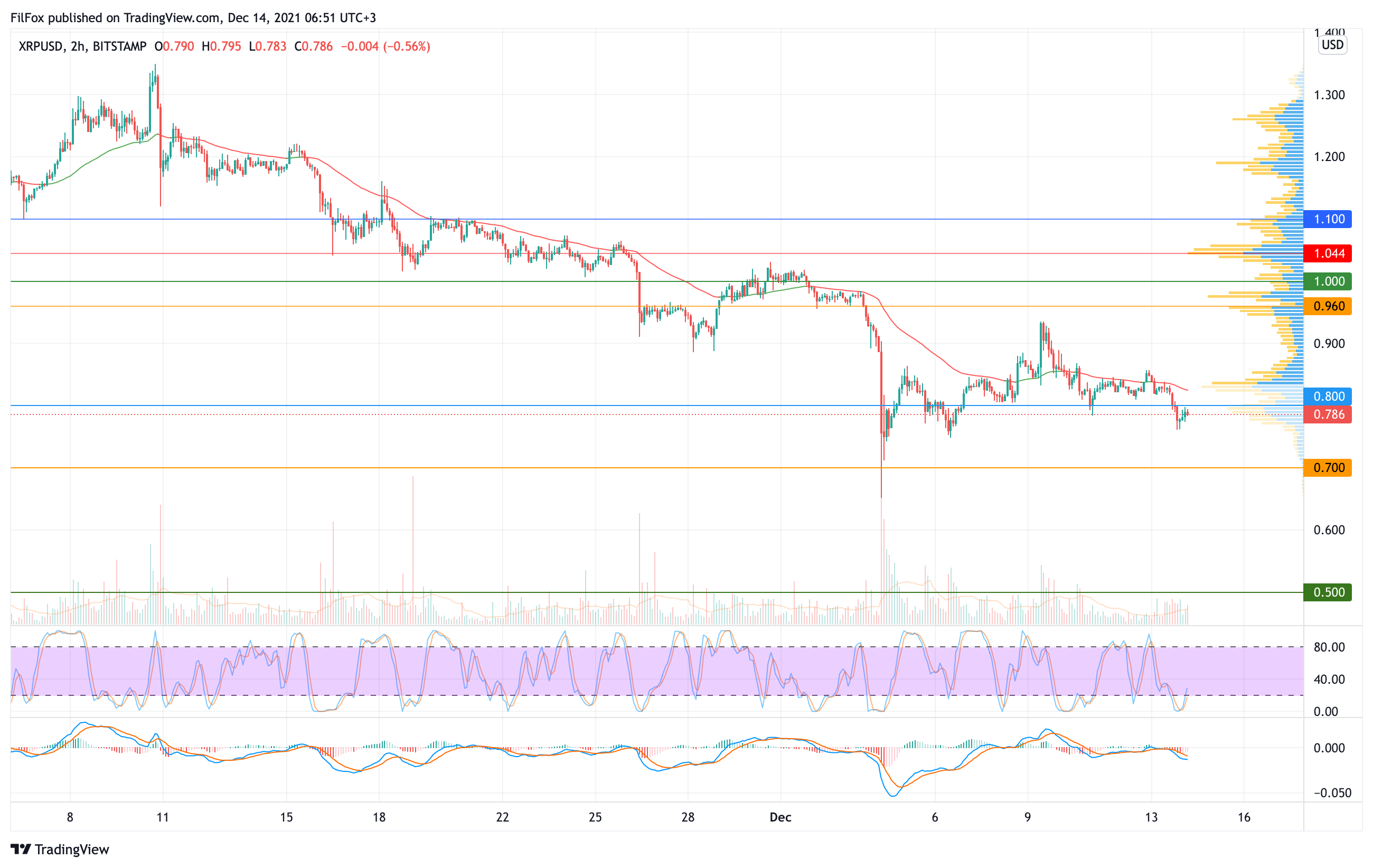
Task: Click the green 1.000 price label
Action: (x=1328, y=281)
